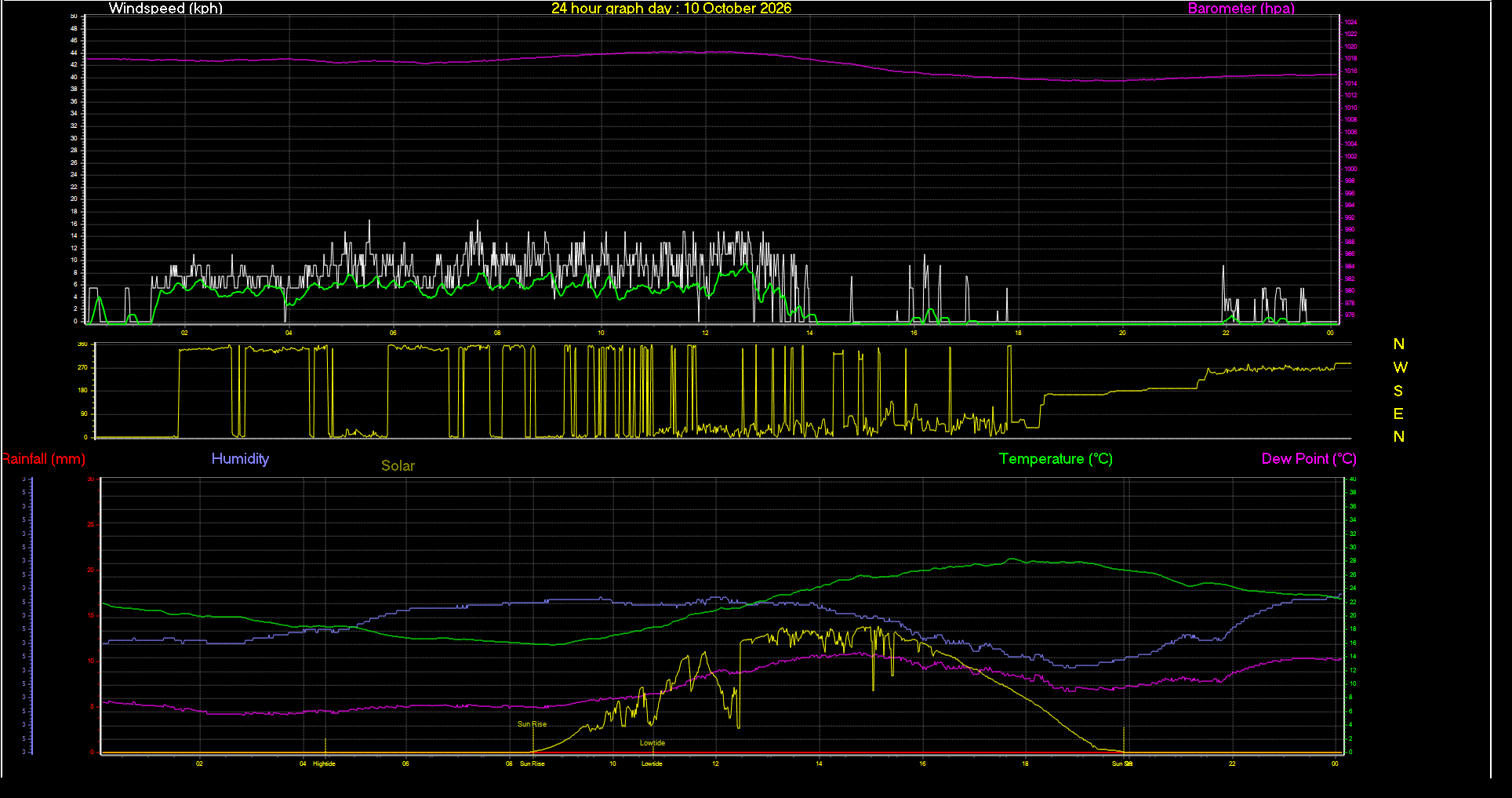1512x798 pixels.
Task: Click the Sun Rise label inside the lower graph
Action: click(532, 724)
